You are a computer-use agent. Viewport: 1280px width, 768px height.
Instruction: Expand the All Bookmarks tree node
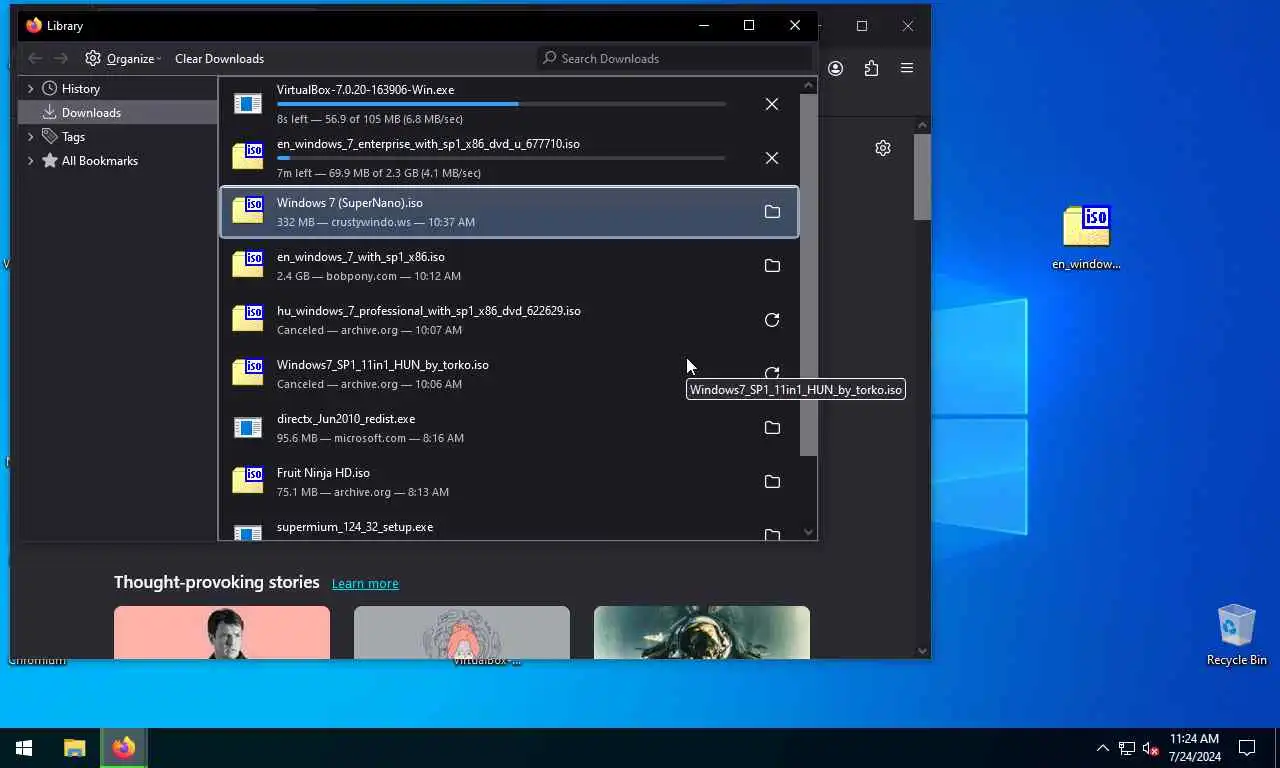tap(30, 161)
